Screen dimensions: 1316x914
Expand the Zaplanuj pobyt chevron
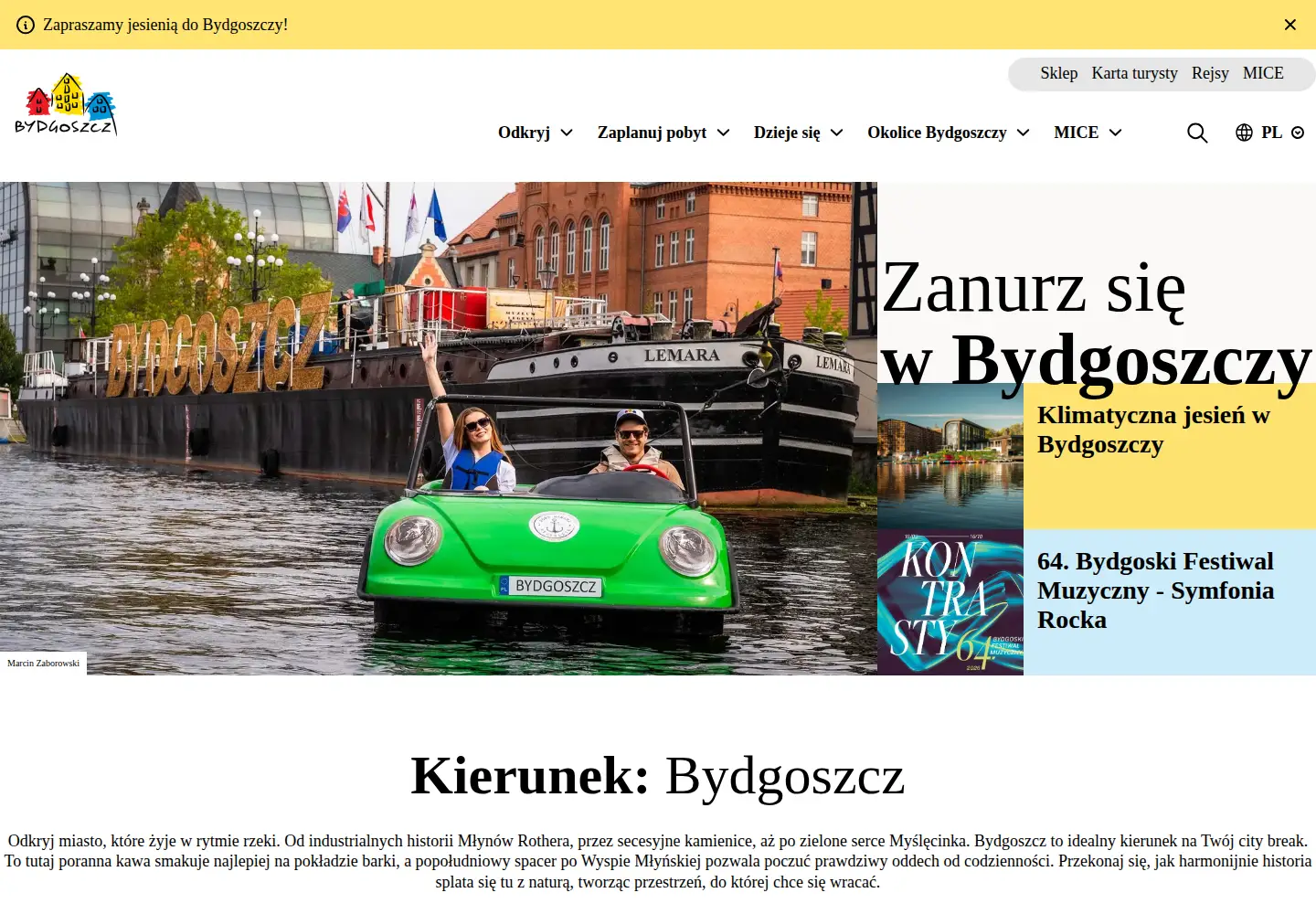click(x=723, y=133)
